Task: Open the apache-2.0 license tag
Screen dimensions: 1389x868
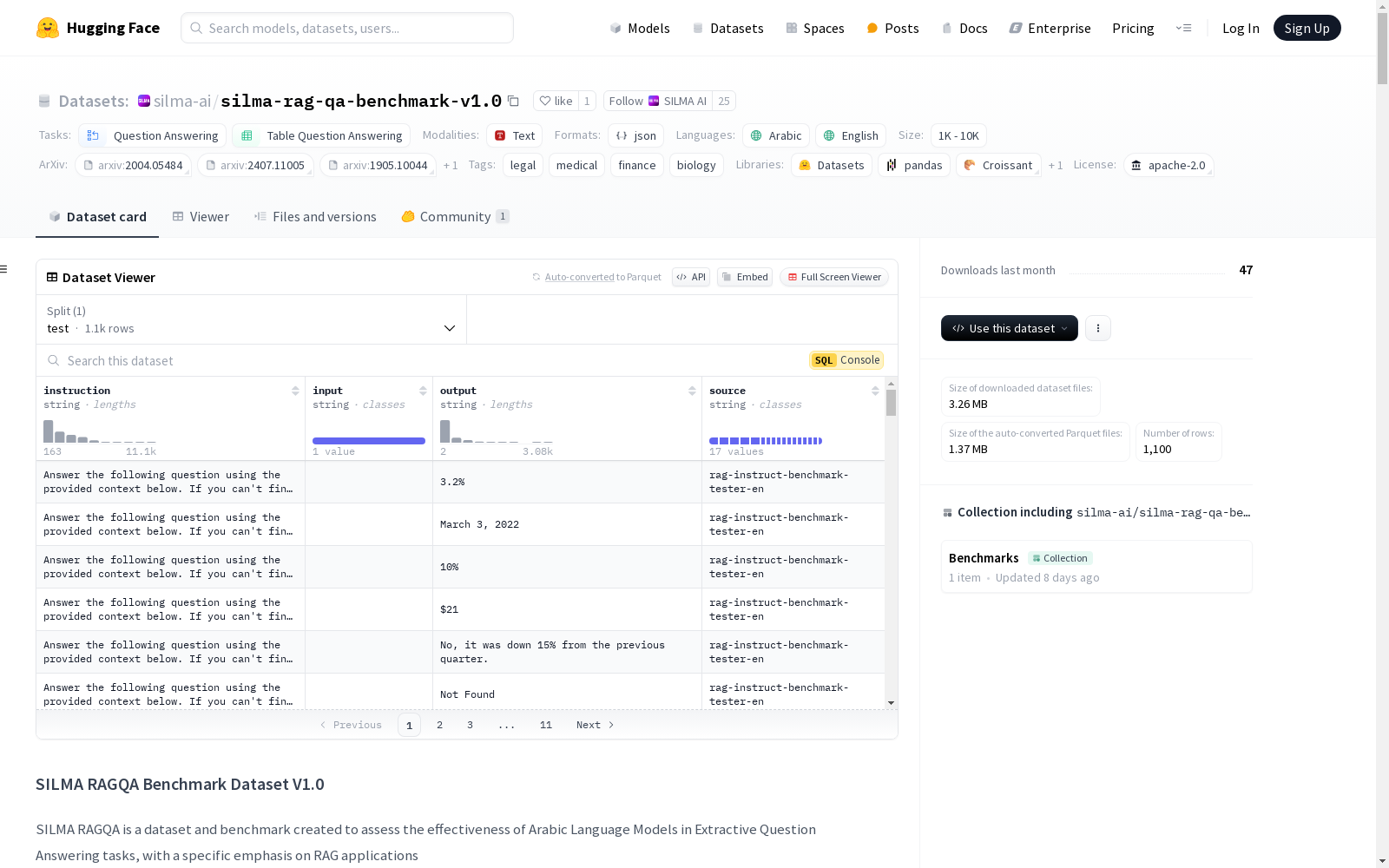Action: tap(1168, 165)
